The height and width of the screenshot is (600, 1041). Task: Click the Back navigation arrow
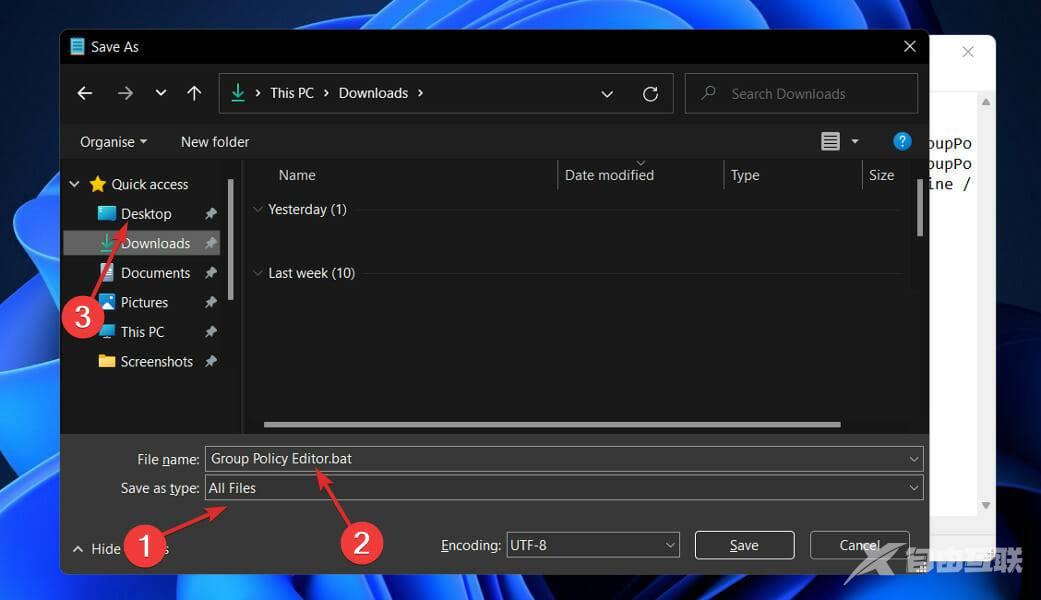point(85,93)
